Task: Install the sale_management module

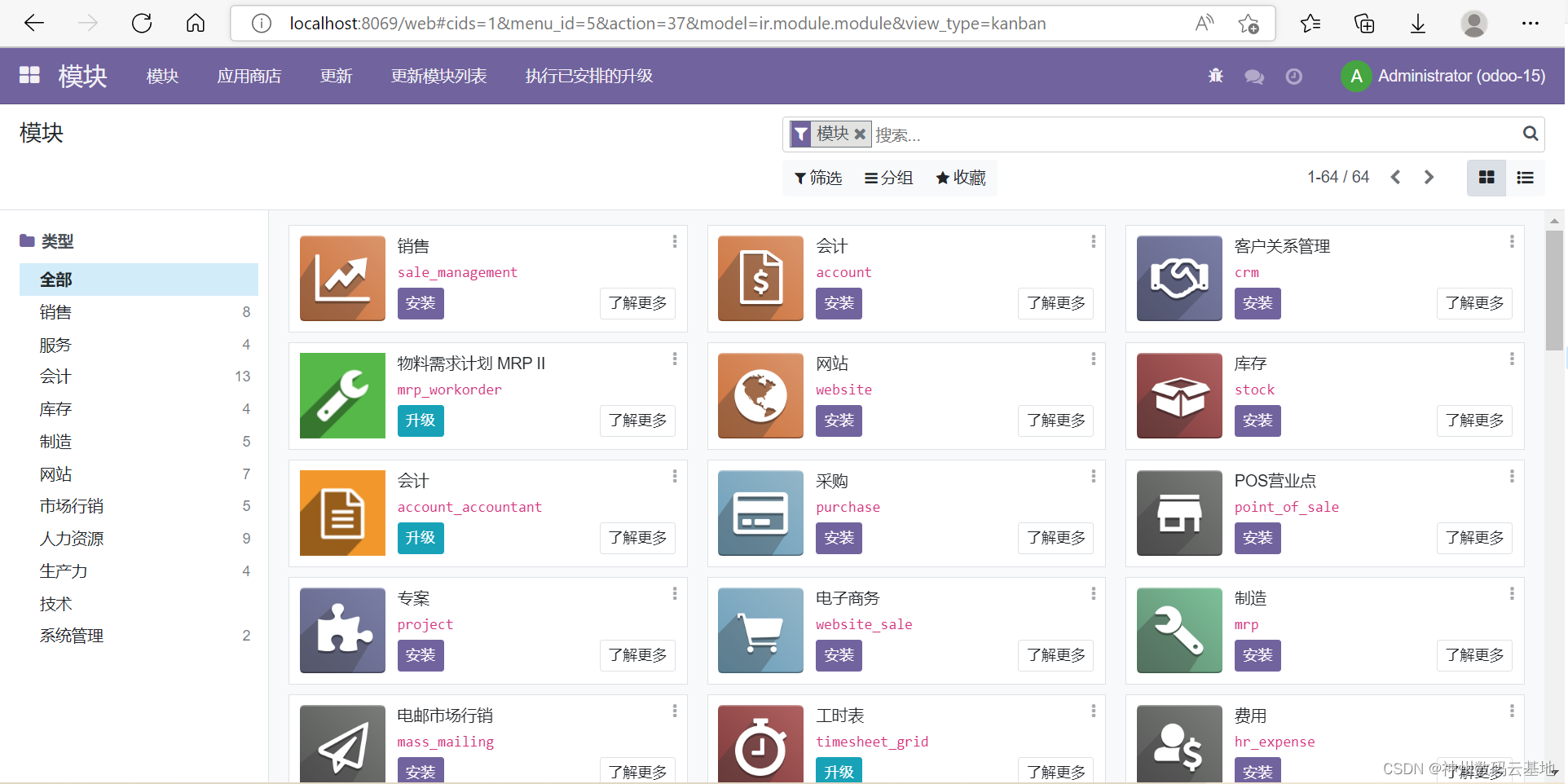Action: [421, 303]
